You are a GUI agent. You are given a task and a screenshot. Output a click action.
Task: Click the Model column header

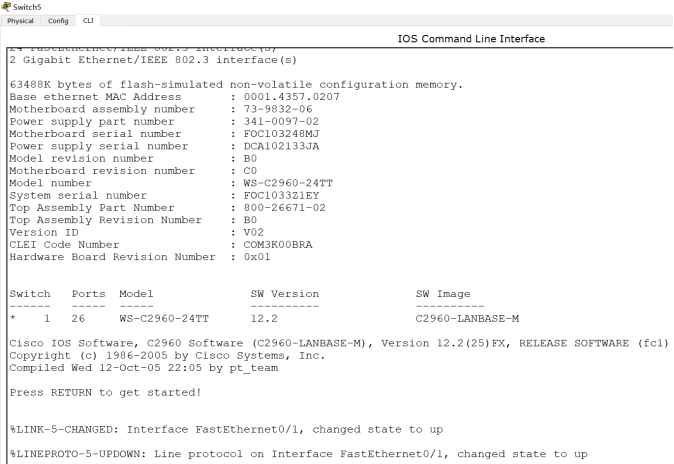pyautogui.click(x=136, y=294)
